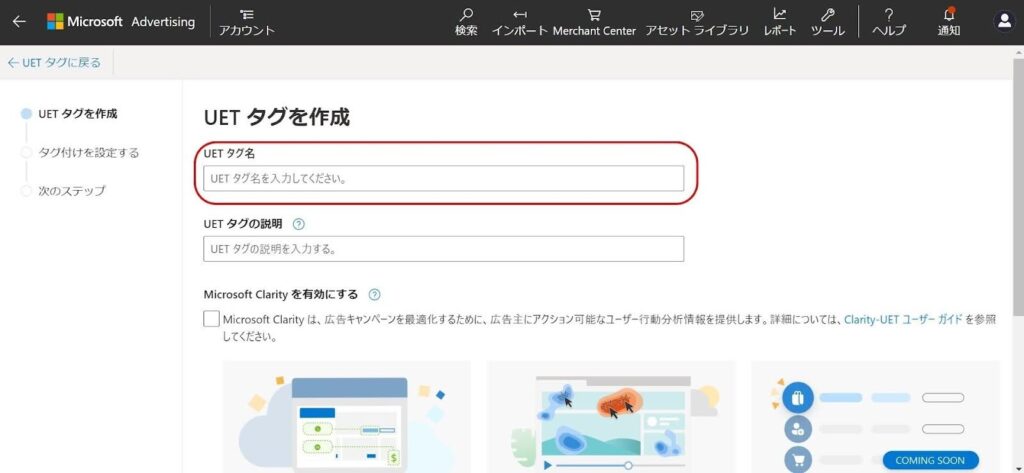Open the アカウント account menu
1024x473 pixels.
tap(247, 22)
